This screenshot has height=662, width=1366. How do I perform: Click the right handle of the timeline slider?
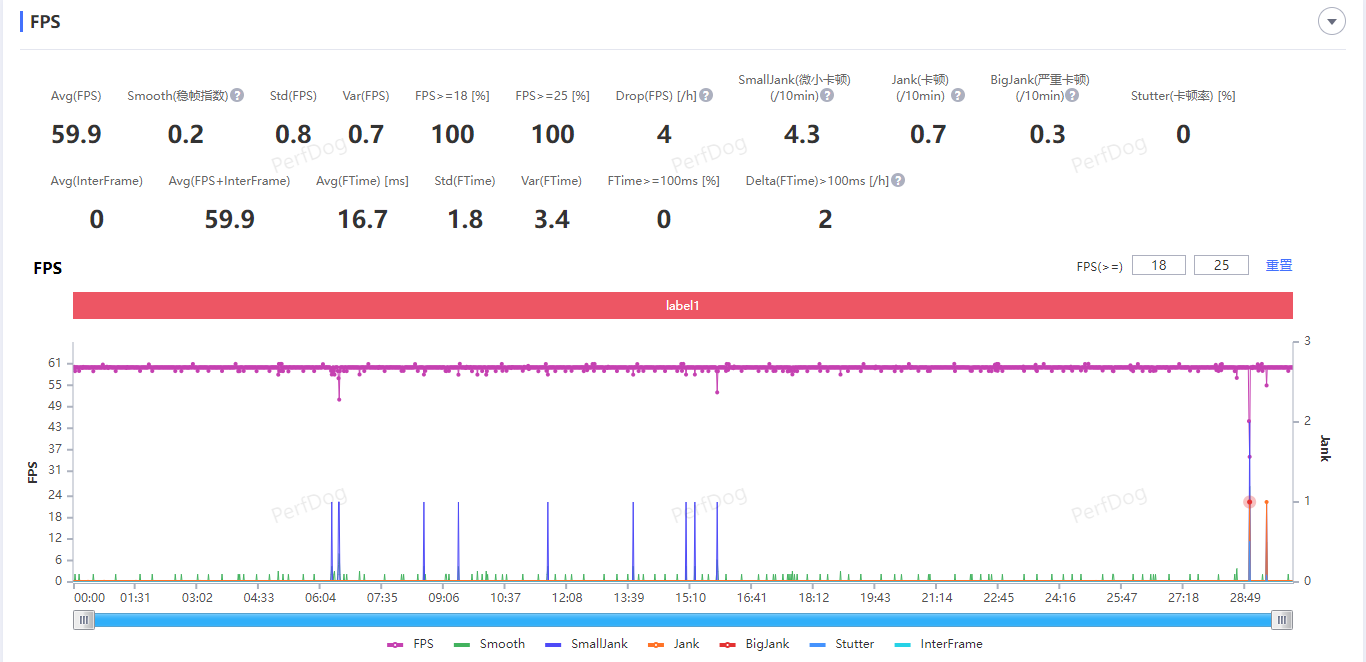pos(1282,620)
